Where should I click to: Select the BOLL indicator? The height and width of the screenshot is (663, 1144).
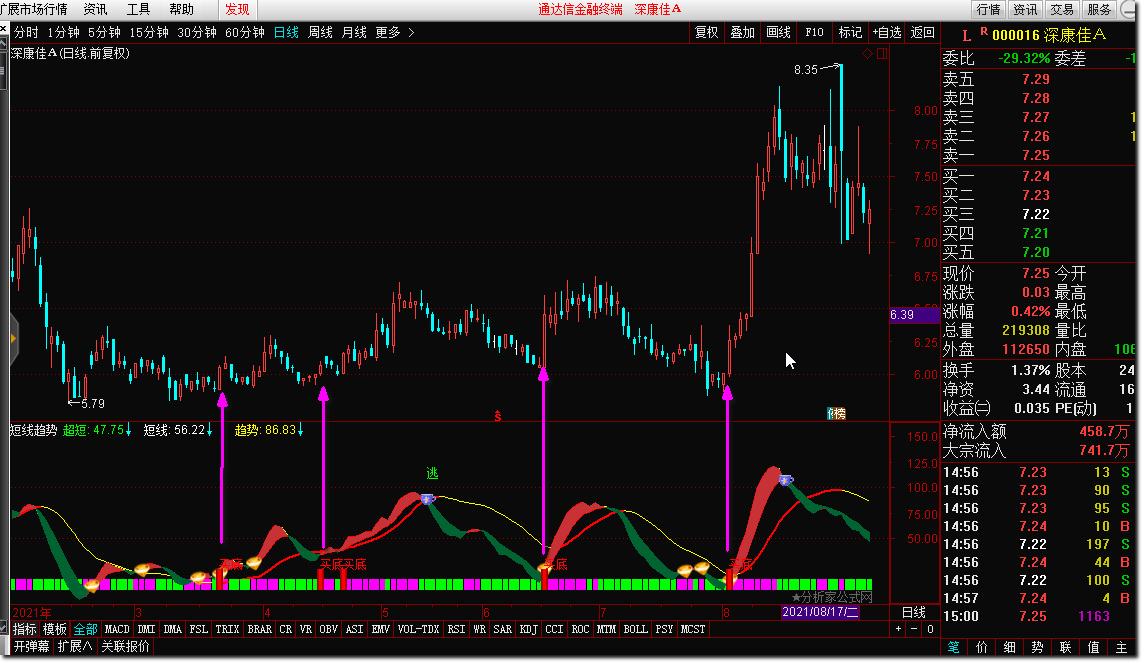click(x=635, y=629)
